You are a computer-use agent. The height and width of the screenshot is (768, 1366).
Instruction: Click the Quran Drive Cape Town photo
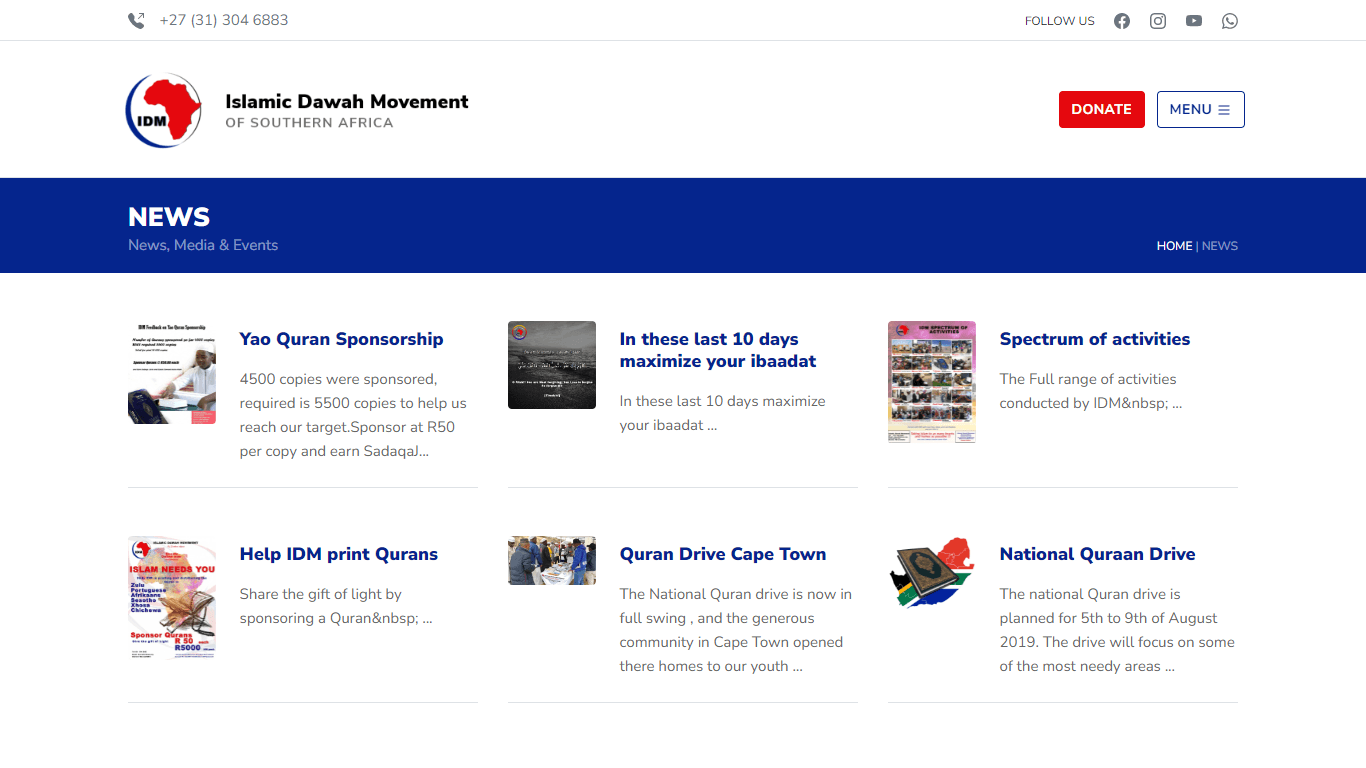pos(552,561)
